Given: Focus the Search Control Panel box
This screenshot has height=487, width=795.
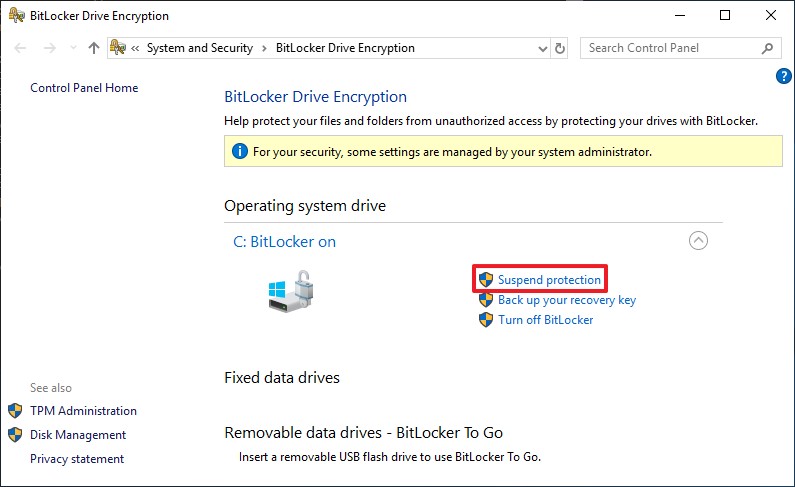Looking at the screenshot, I should [x=668, y=48].
